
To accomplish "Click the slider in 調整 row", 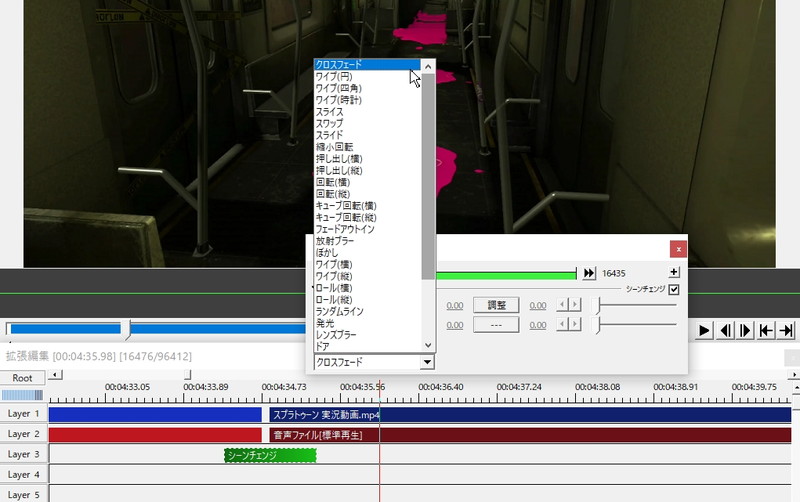I will (x=635, y=305).
